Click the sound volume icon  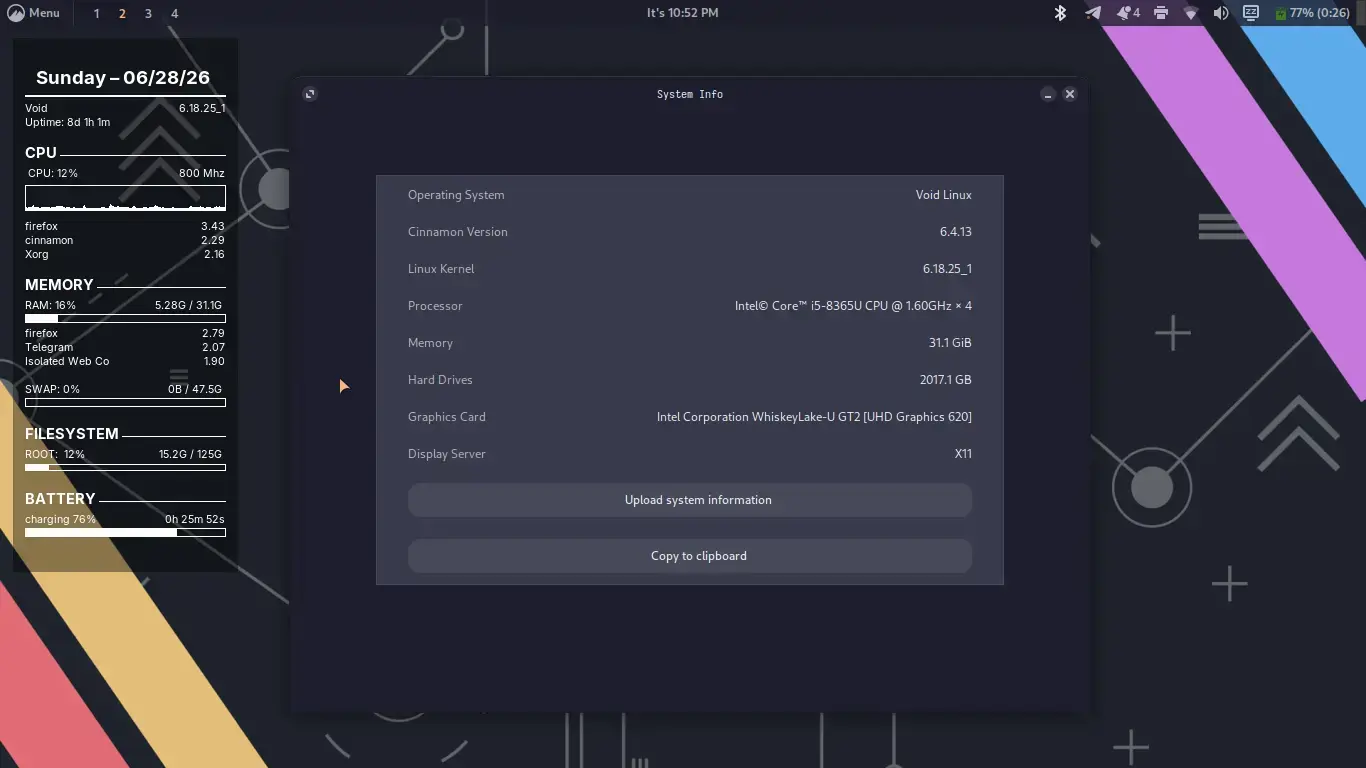pos(1221,13)
